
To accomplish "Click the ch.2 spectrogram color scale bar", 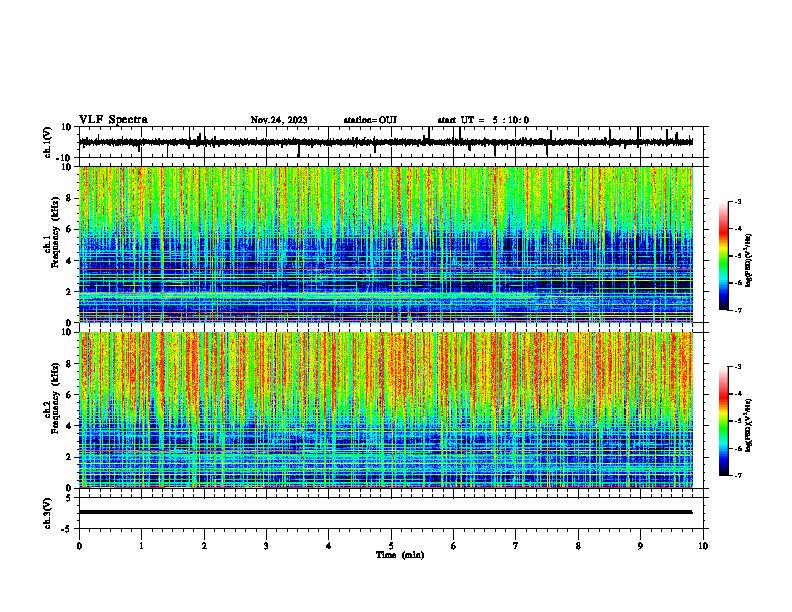I will point(724,421).
